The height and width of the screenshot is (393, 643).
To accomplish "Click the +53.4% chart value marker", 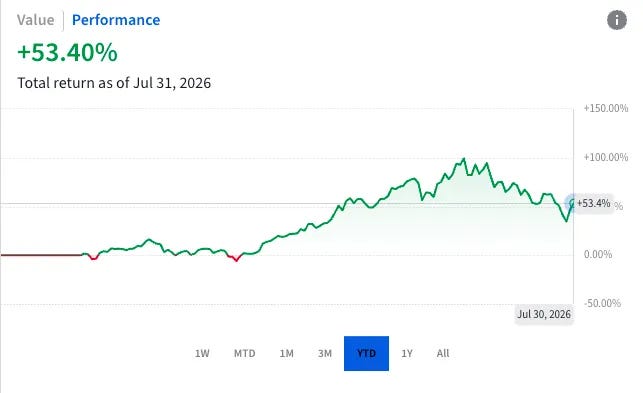I will (x=593, y=203).
